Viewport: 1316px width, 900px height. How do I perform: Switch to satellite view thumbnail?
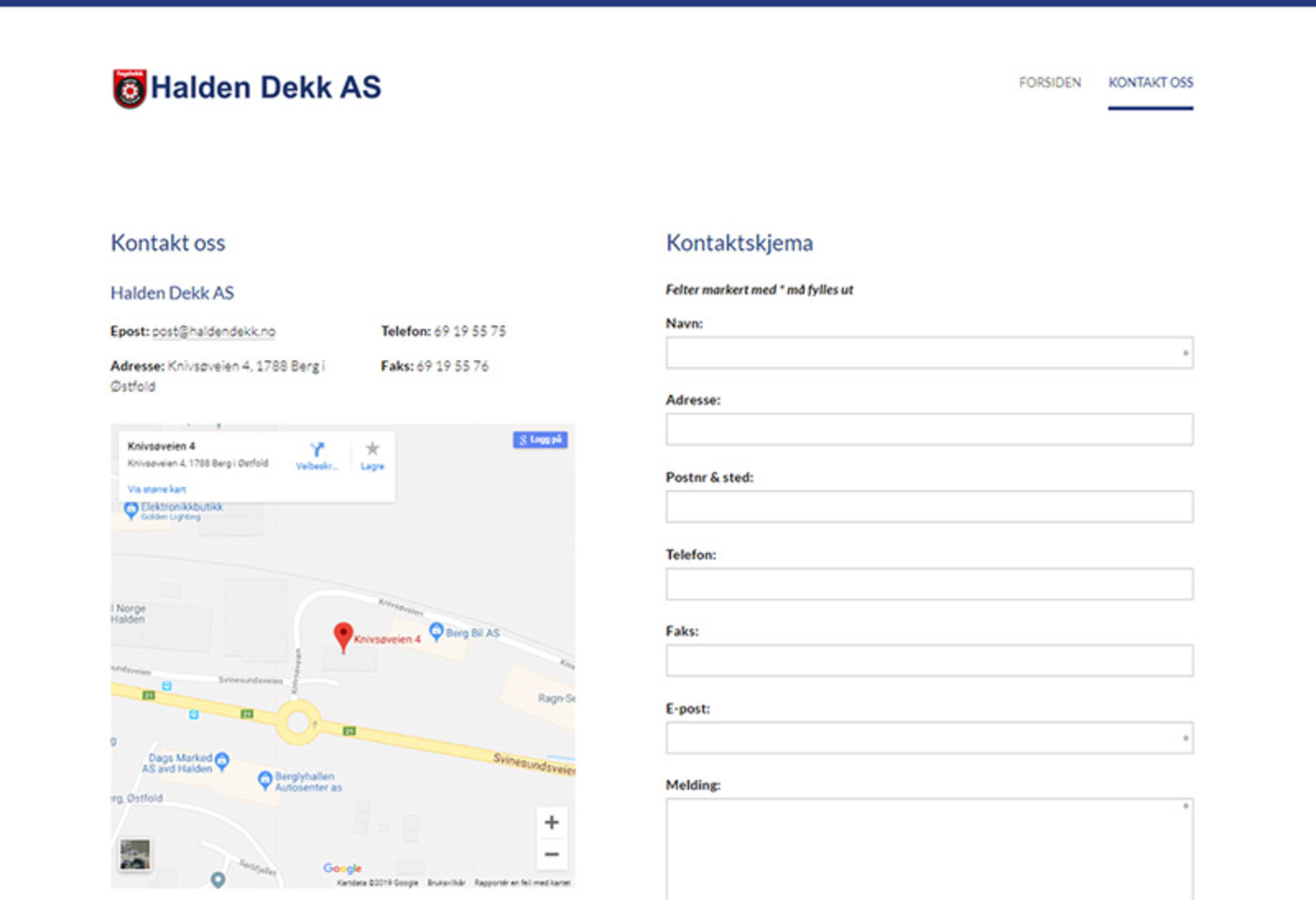134,854
